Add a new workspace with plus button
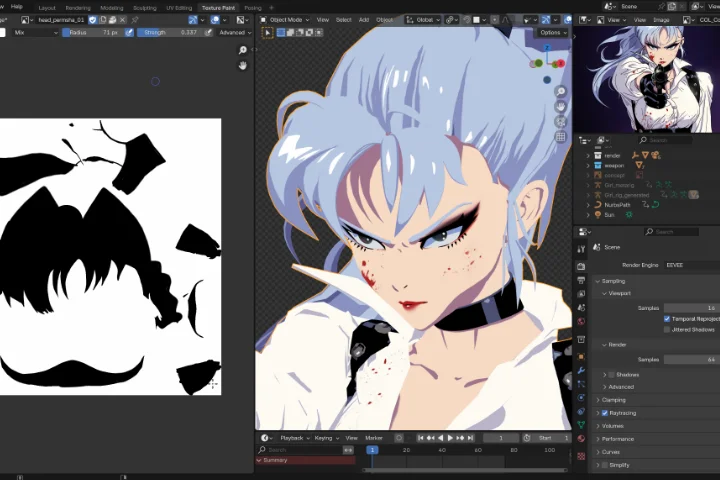The width and height of the screenshot is (720, 480). (271, 8)
